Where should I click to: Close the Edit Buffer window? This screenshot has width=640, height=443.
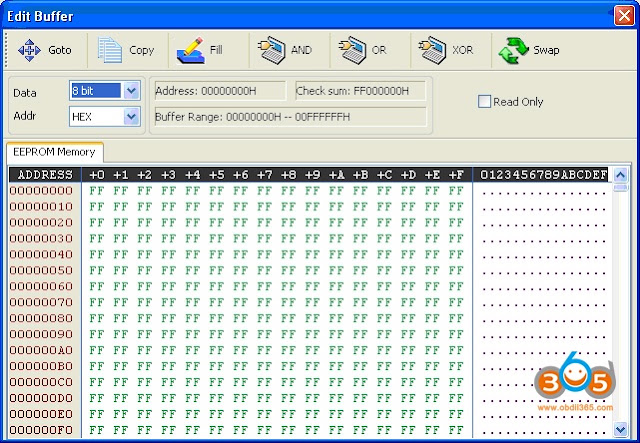(x=624, y=16)
